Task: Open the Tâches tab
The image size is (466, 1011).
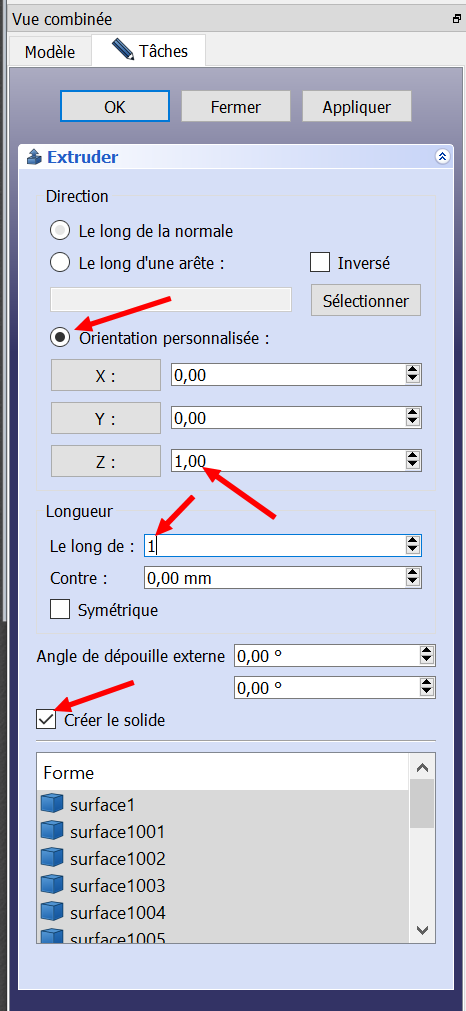Action: pyautogui.click(x=149, y=50)
